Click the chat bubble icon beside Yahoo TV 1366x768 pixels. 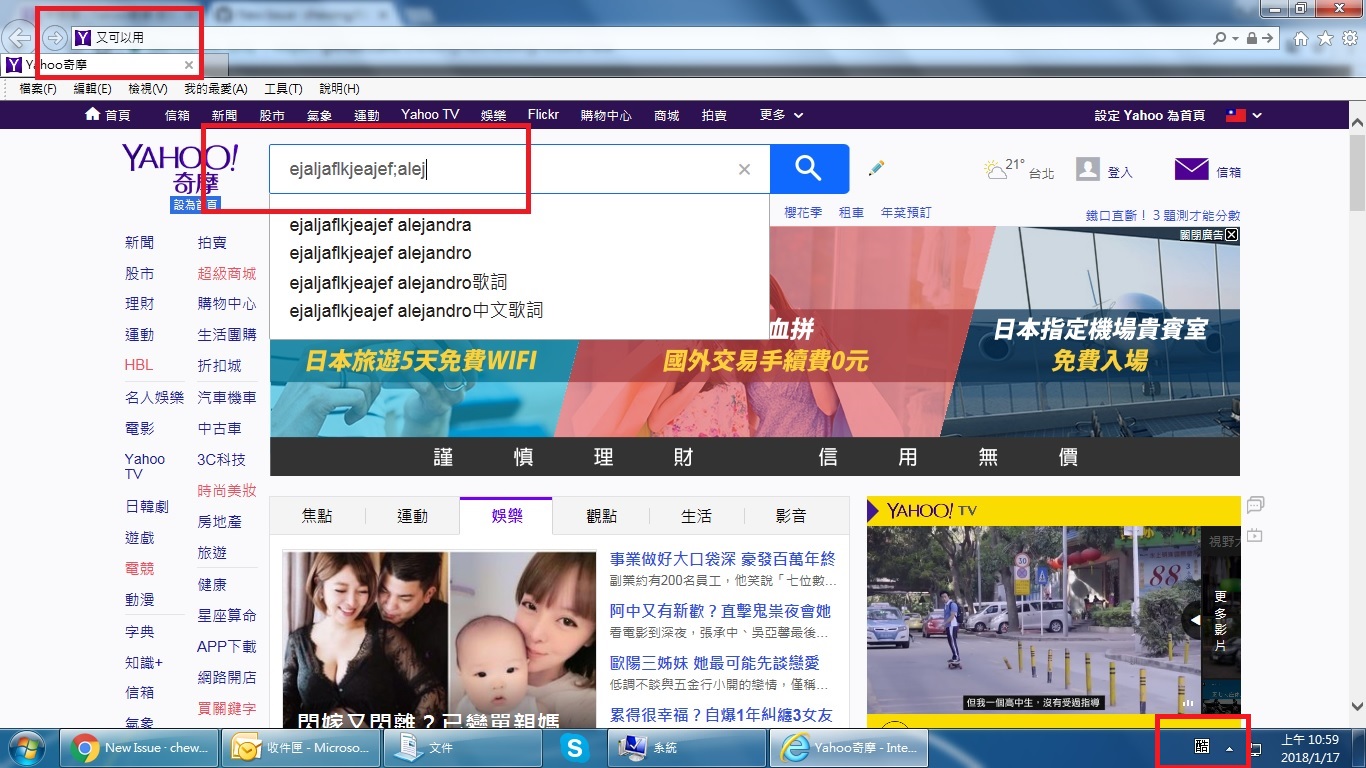click(x=1255, y=504)
